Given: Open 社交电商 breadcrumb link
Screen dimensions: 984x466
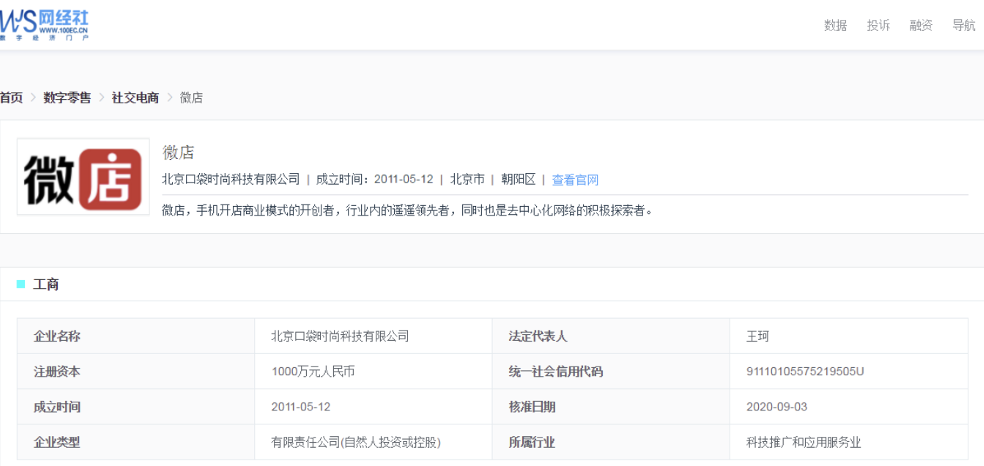Looking at the screenshot, I should [136, 98].
